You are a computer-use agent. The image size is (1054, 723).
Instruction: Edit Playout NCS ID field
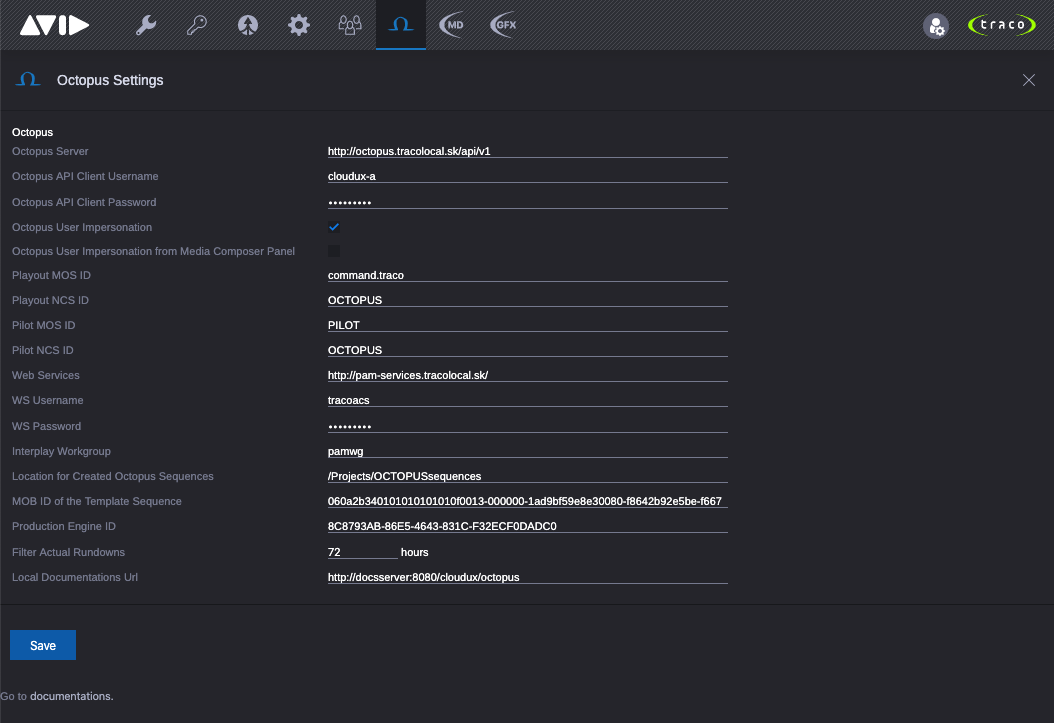[528, 300]
